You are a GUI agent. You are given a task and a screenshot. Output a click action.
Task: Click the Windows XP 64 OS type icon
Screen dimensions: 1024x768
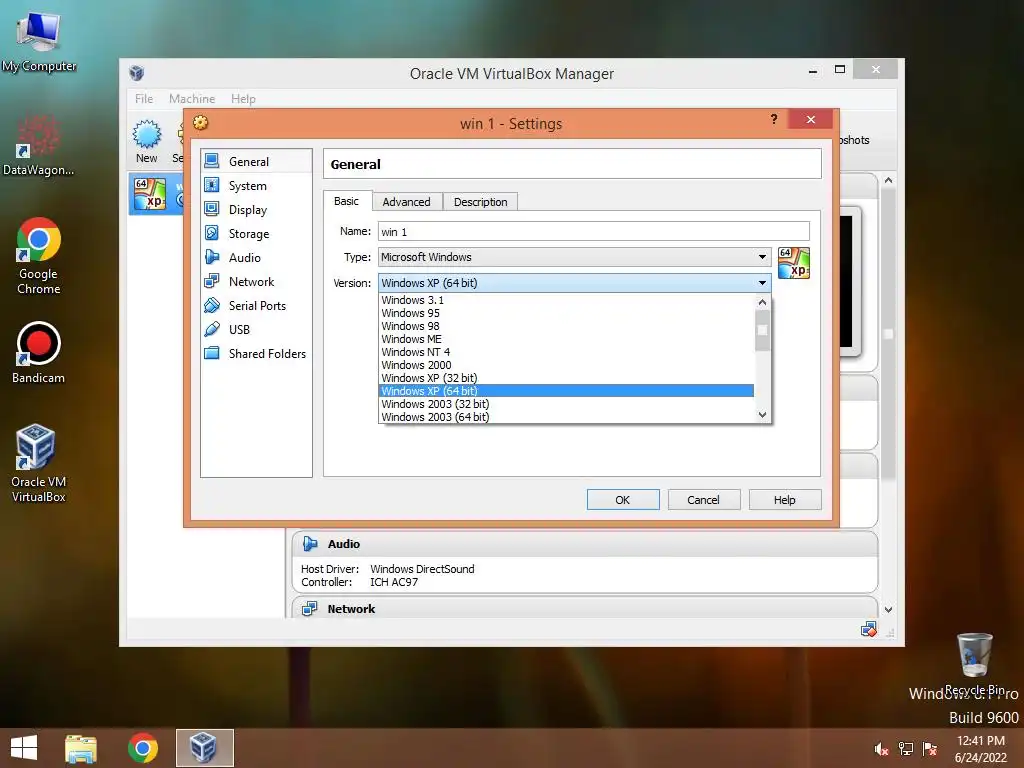[793, 263]
